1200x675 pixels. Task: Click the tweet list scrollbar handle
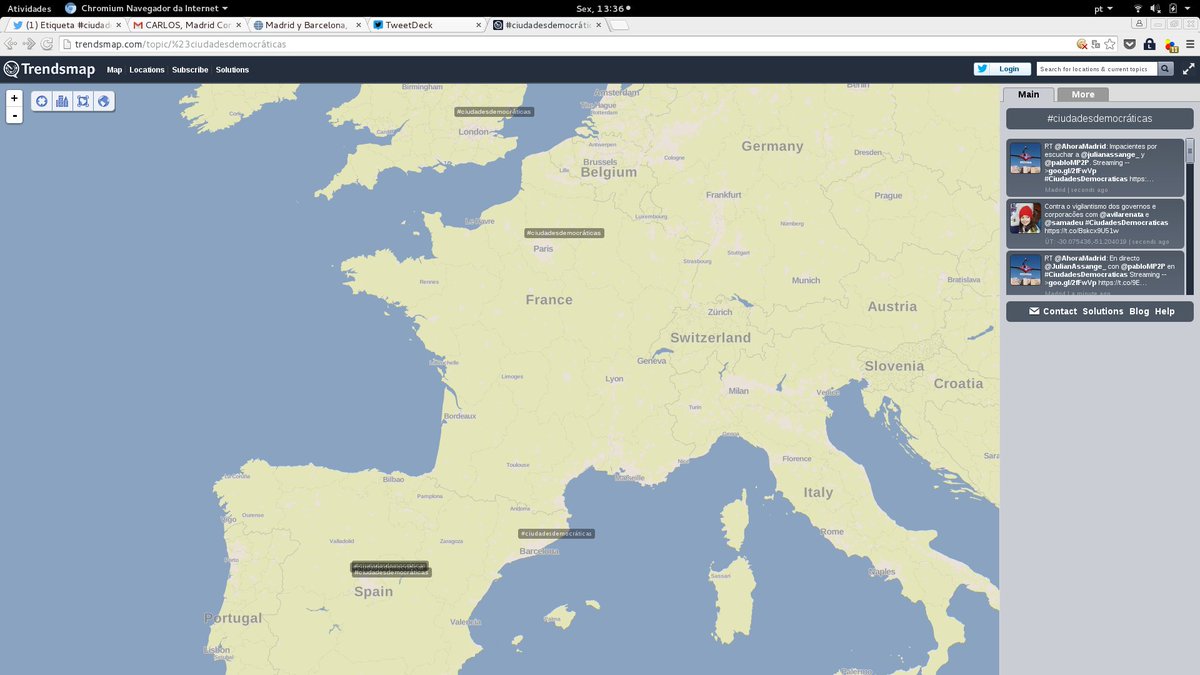[1190, 150]
